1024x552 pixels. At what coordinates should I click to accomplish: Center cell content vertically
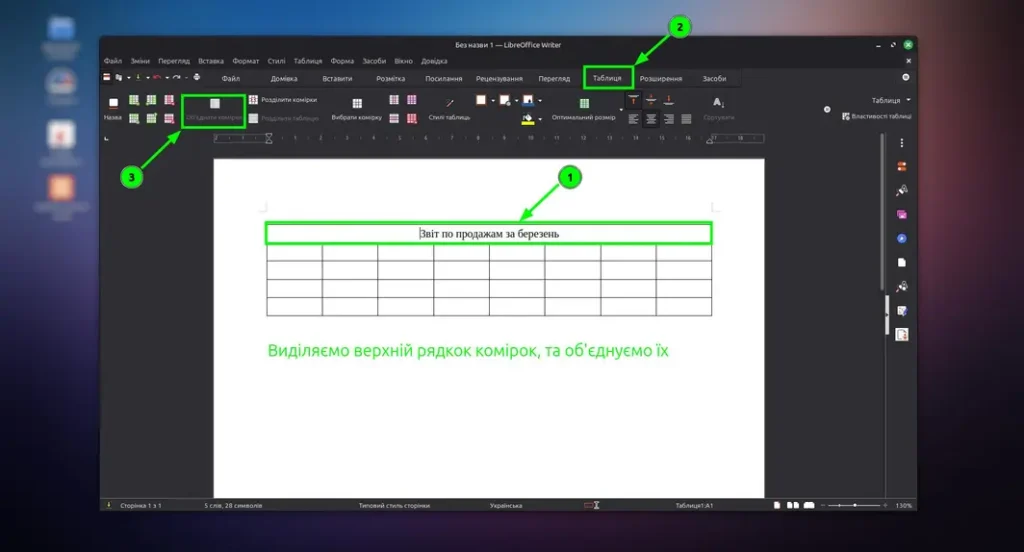651,100
